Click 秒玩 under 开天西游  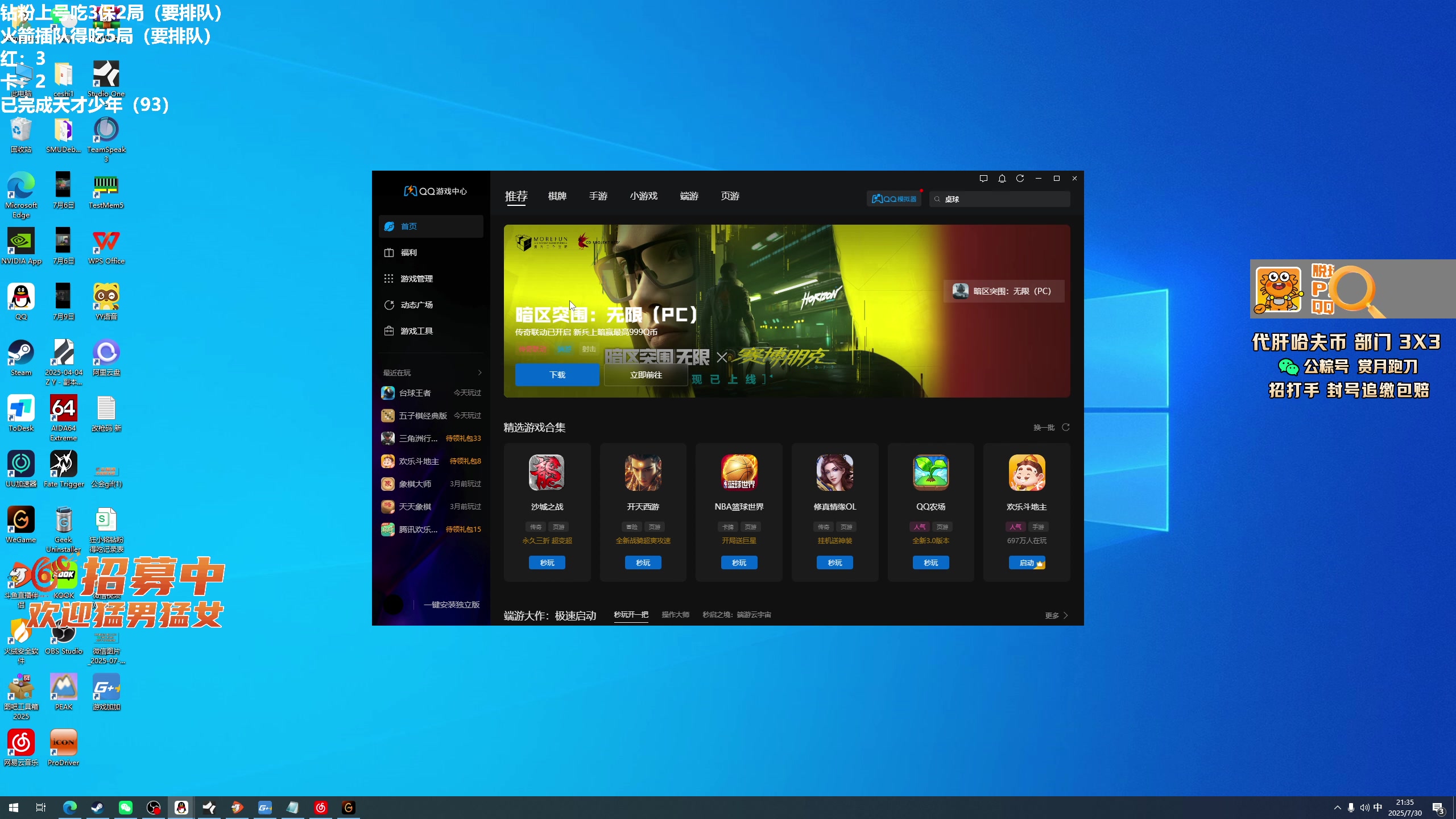click(x=643, y=562)
